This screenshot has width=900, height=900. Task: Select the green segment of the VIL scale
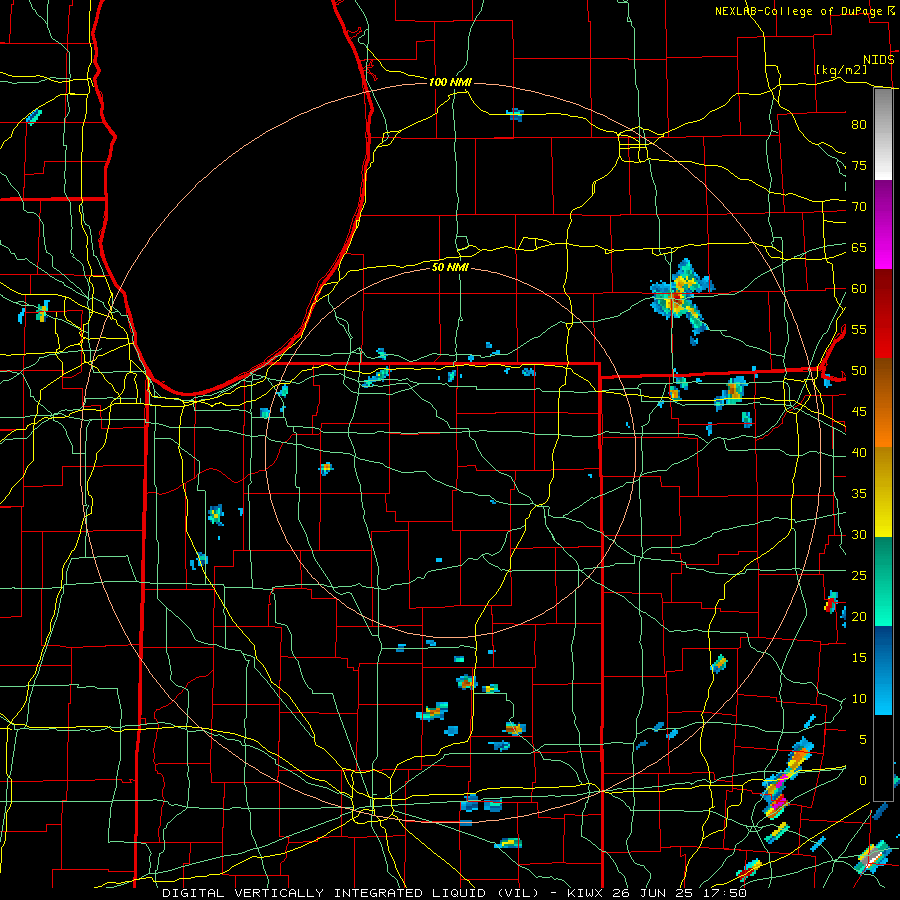tap(883, 581)
